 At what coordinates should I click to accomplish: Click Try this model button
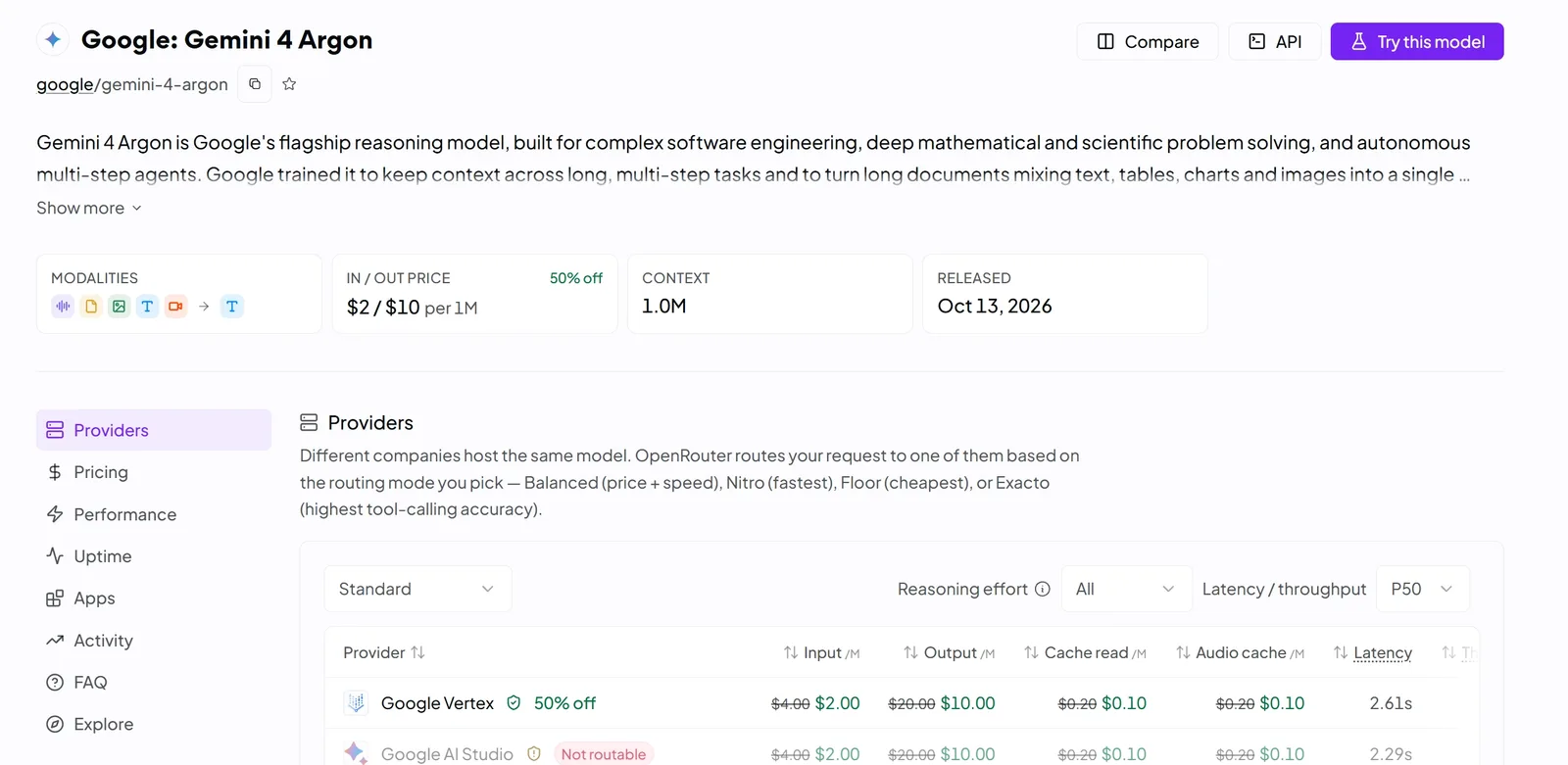click(x=1417, y=41)
